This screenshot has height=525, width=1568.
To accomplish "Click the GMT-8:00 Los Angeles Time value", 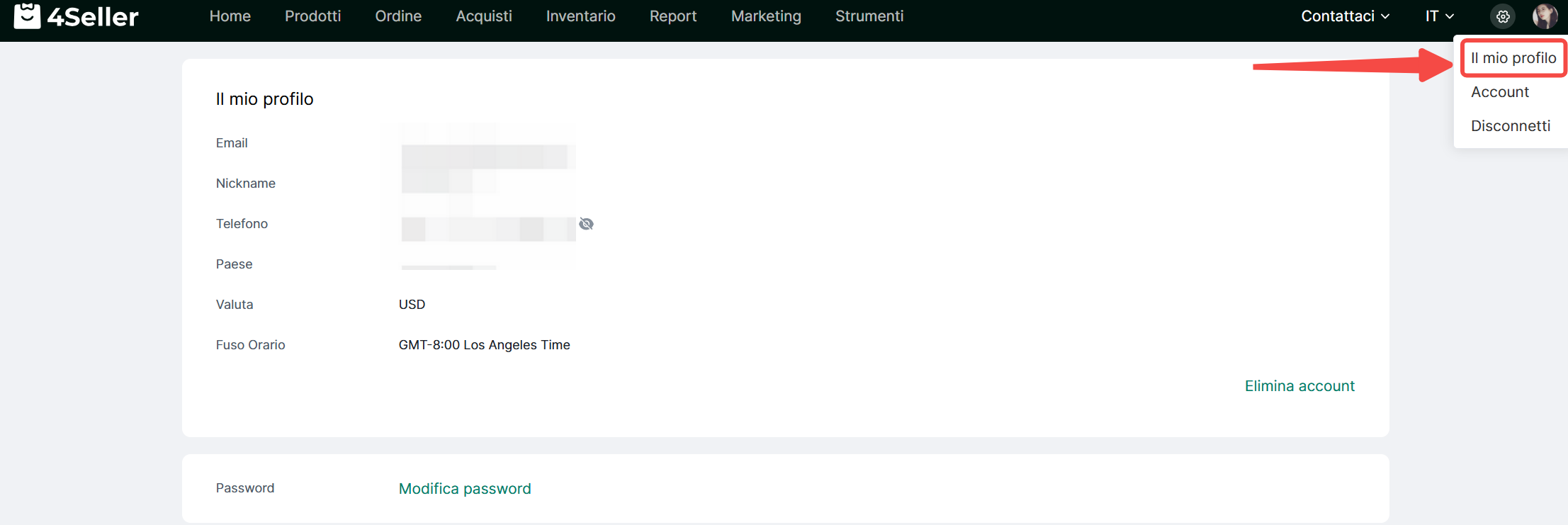I will click(x=484, y=345).
